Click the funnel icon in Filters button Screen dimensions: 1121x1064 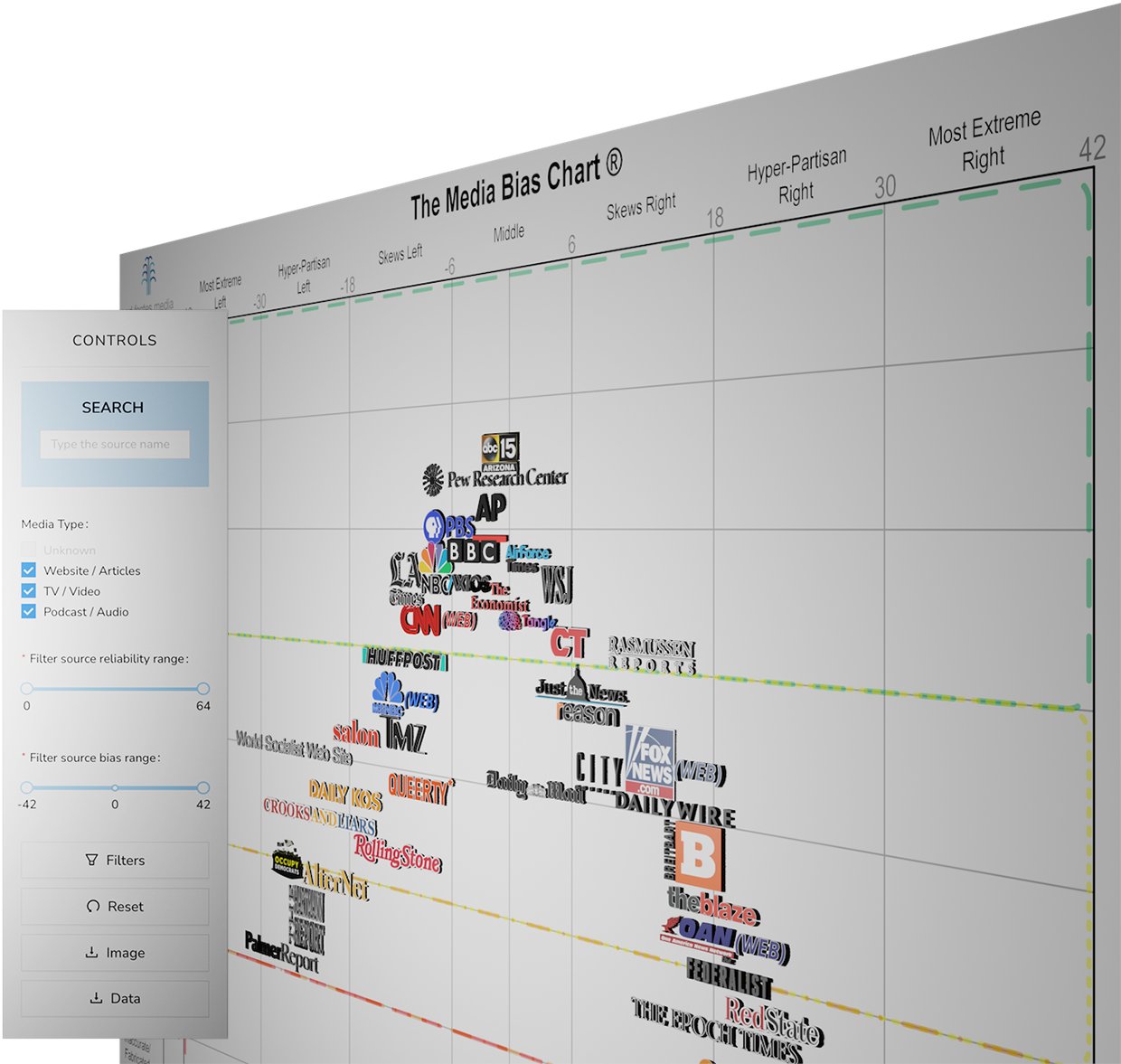91,860
